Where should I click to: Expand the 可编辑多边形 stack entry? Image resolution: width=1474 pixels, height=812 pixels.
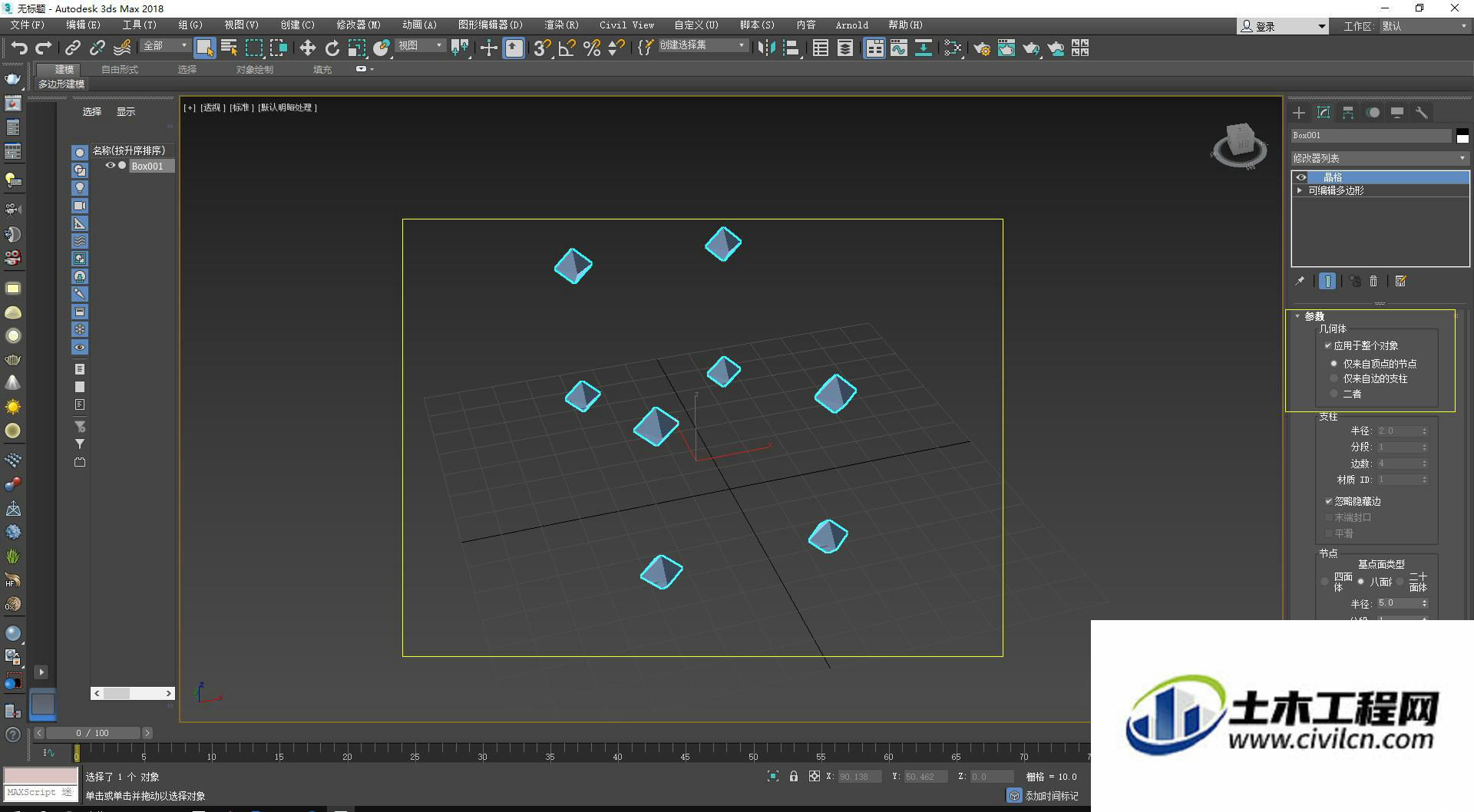click(1300, 190)
